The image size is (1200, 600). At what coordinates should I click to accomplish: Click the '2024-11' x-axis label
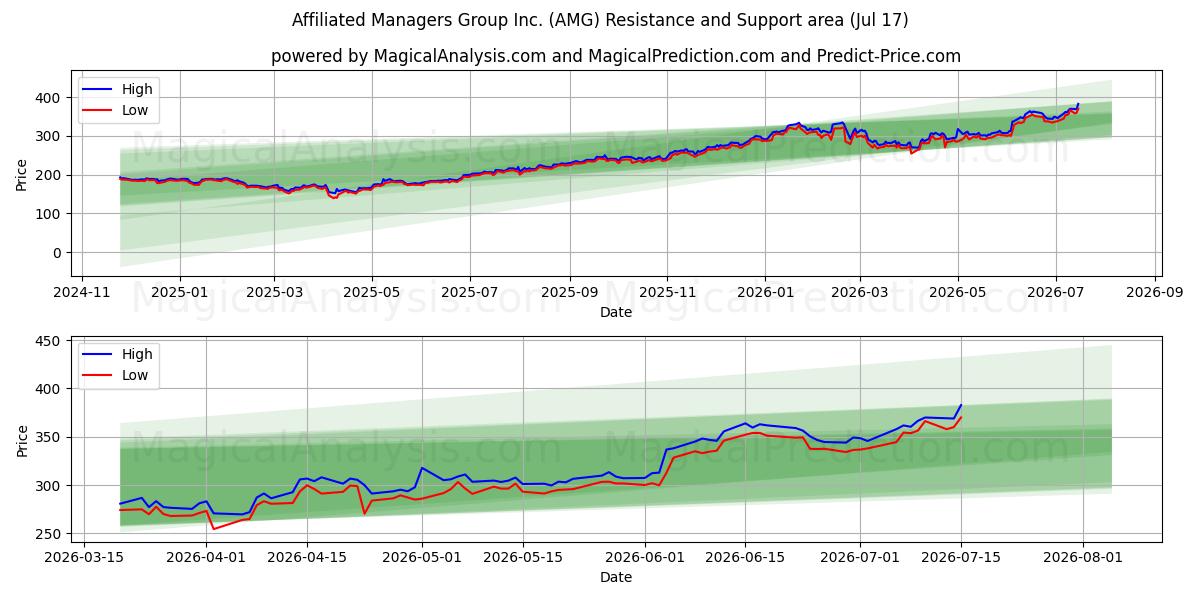[82, 293]
